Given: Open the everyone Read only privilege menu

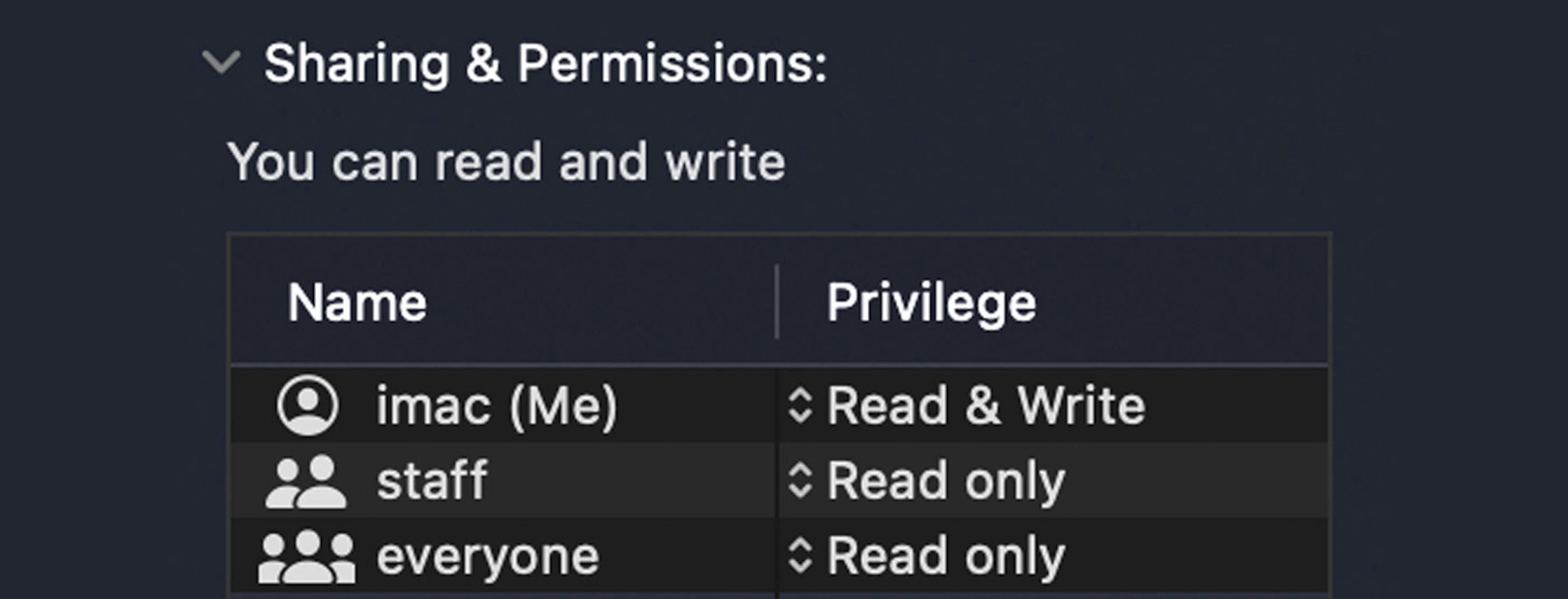Looking at the screenshot, I should pyautogui.click(x=946, y=557).
